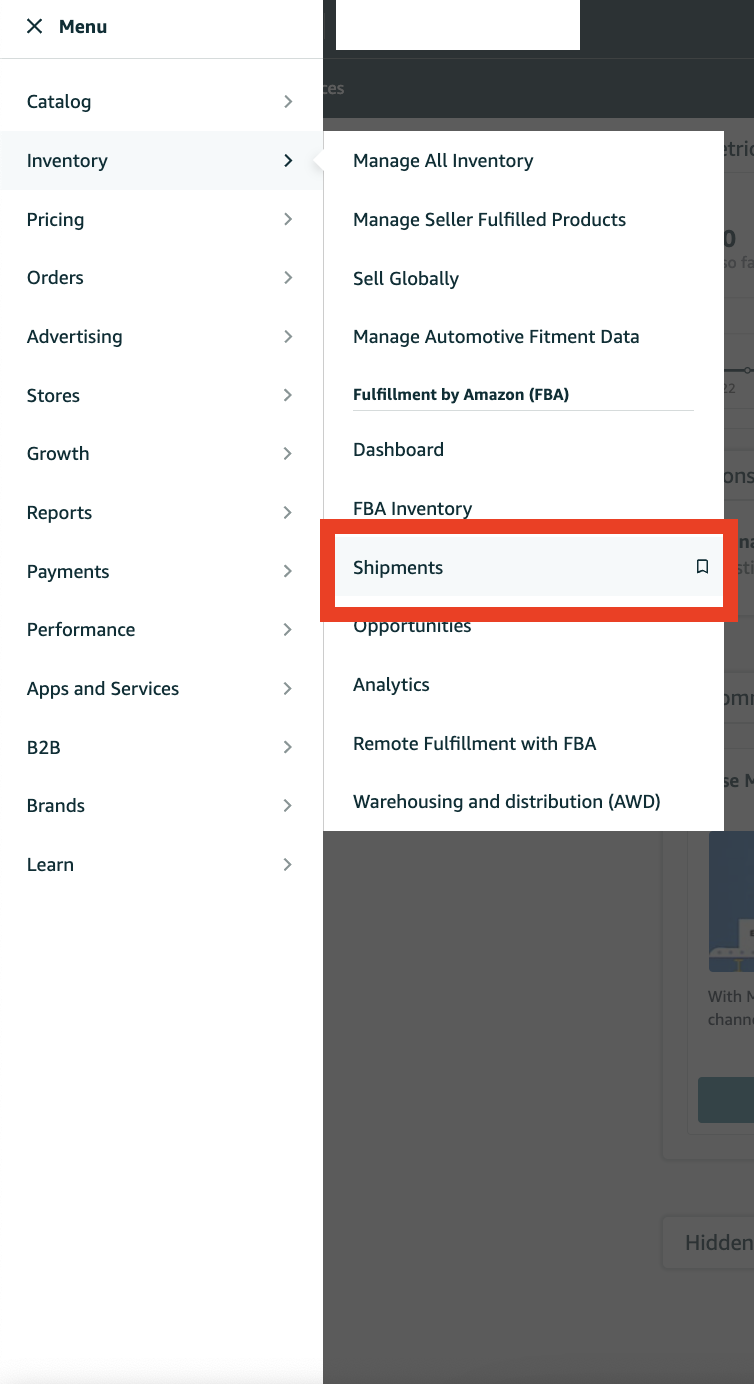The height and width of the screenshot is (1384, 754).
Task: Click the bookmark icon next to Shipments
Action: coord(702,567)
